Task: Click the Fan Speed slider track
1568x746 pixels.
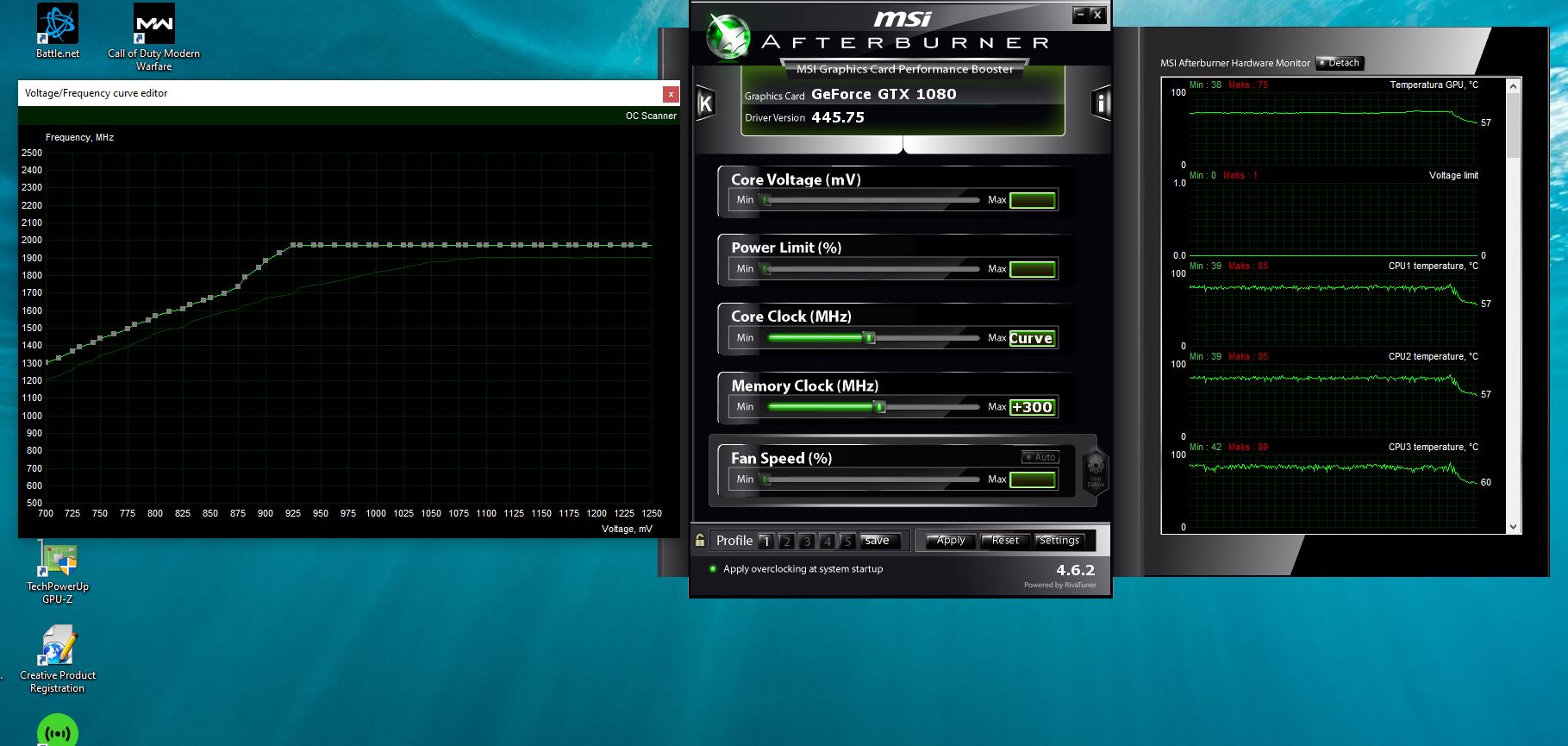Action: coord(871,480)
